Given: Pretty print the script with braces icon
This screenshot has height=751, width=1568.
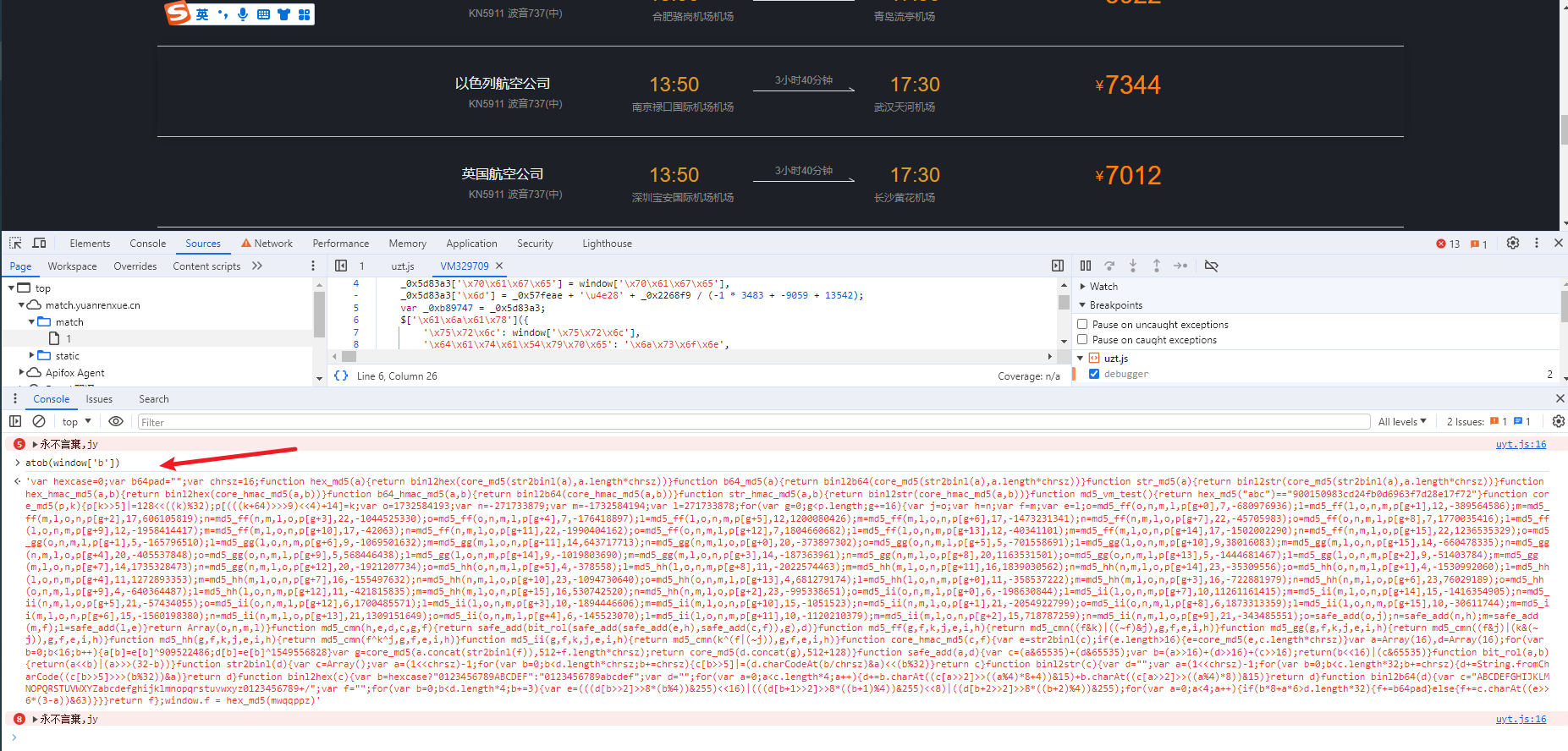Looking at the screenshot, I should pos(341,375).
